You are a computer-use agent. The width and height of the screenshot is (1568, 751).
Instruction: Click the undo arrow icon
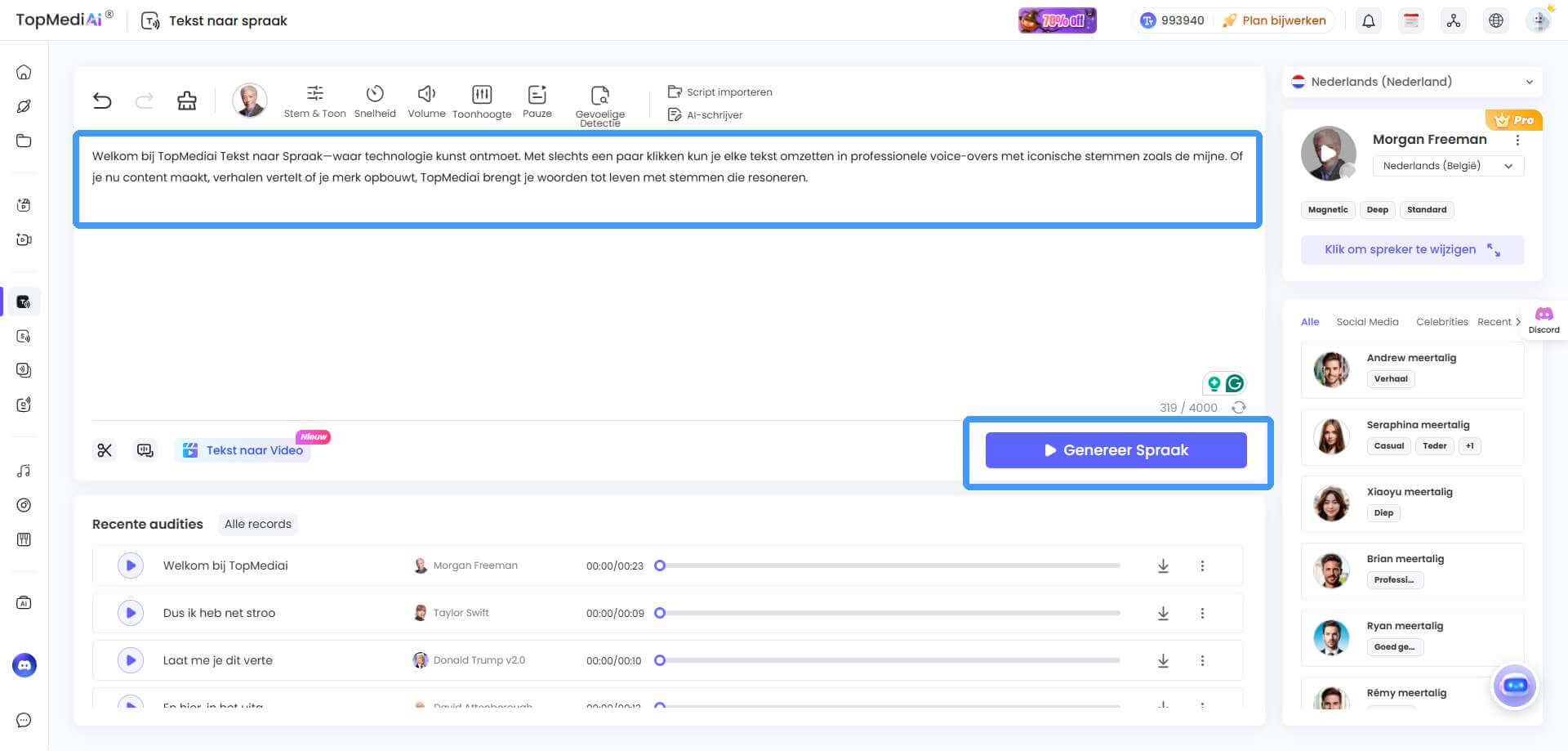[x=102, y=101]
